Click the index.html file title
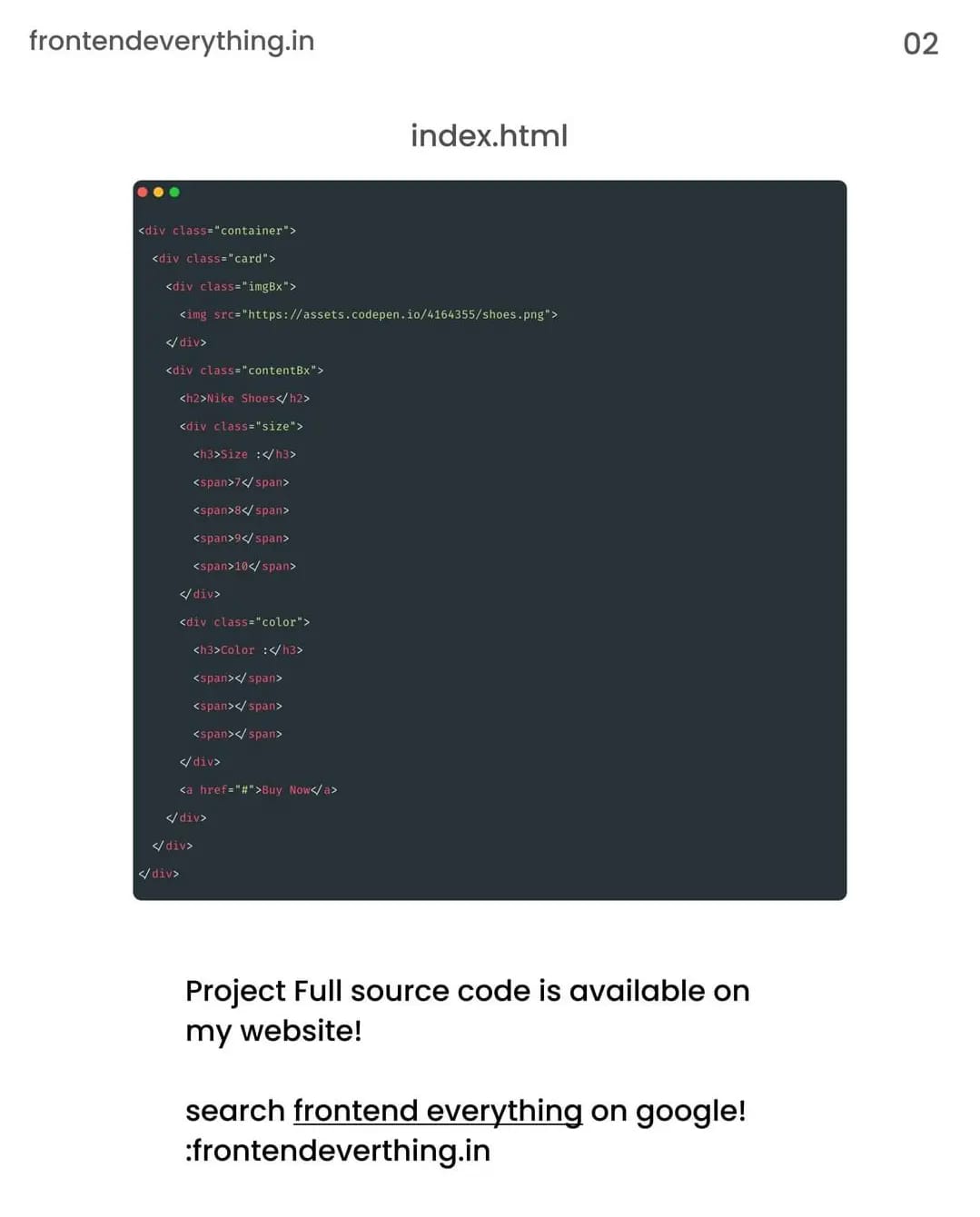 490,135
